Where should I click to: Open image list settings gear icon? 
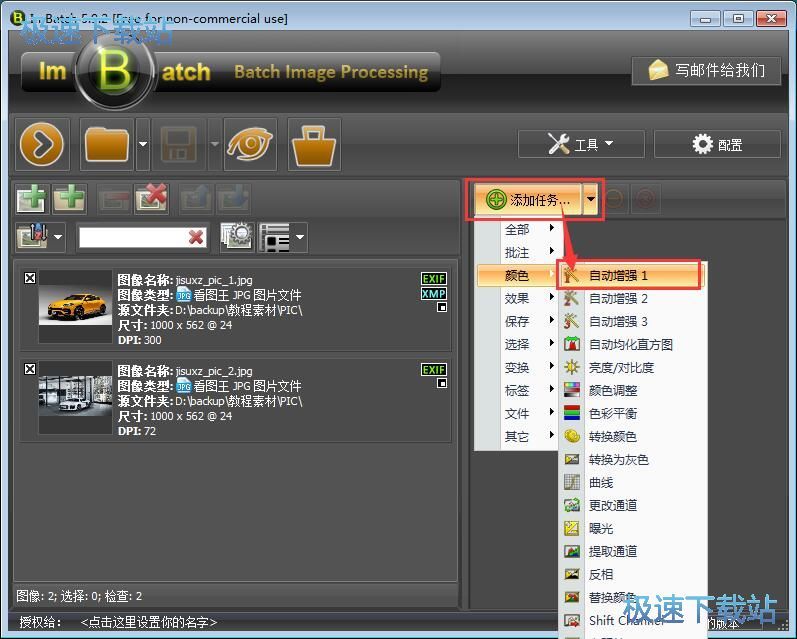pyautogui.click(x=237, y=236)
